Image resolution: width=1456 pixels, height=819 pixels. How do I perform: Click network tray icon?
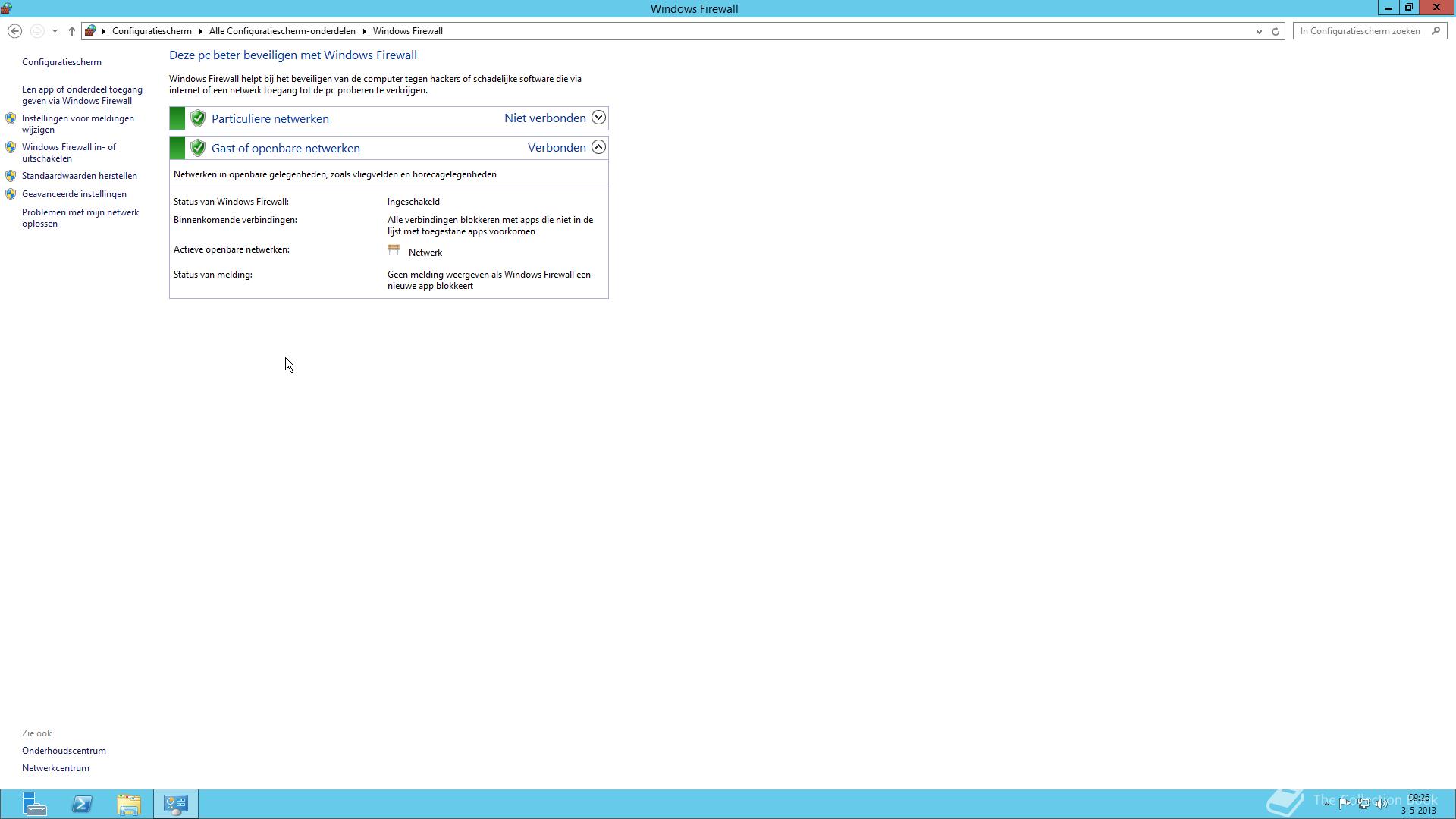[x=1363, y=803]
